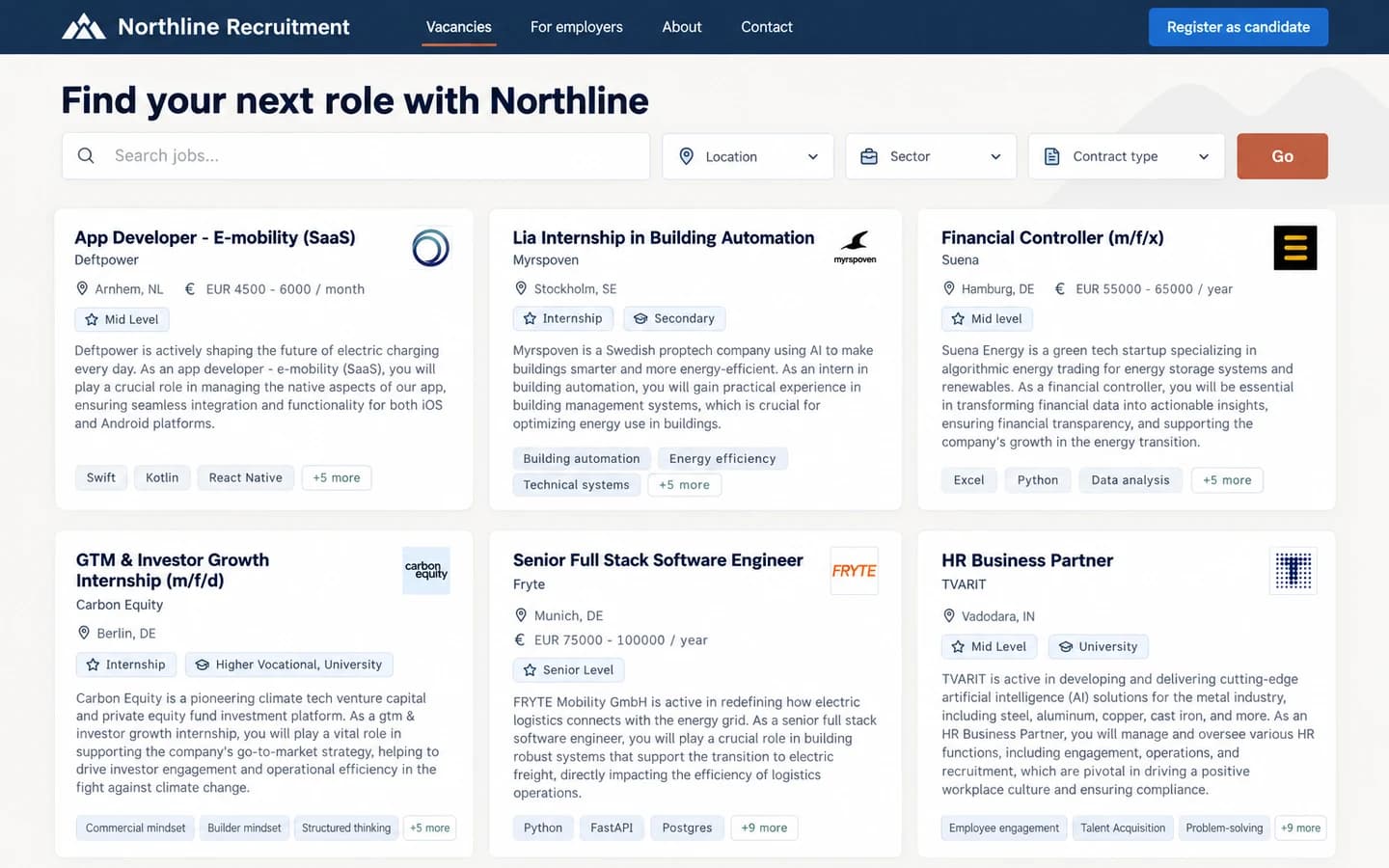This screenshot has height=868, width=1389.
Task: Focus the Search jobs input field
Action: [356, 156]
